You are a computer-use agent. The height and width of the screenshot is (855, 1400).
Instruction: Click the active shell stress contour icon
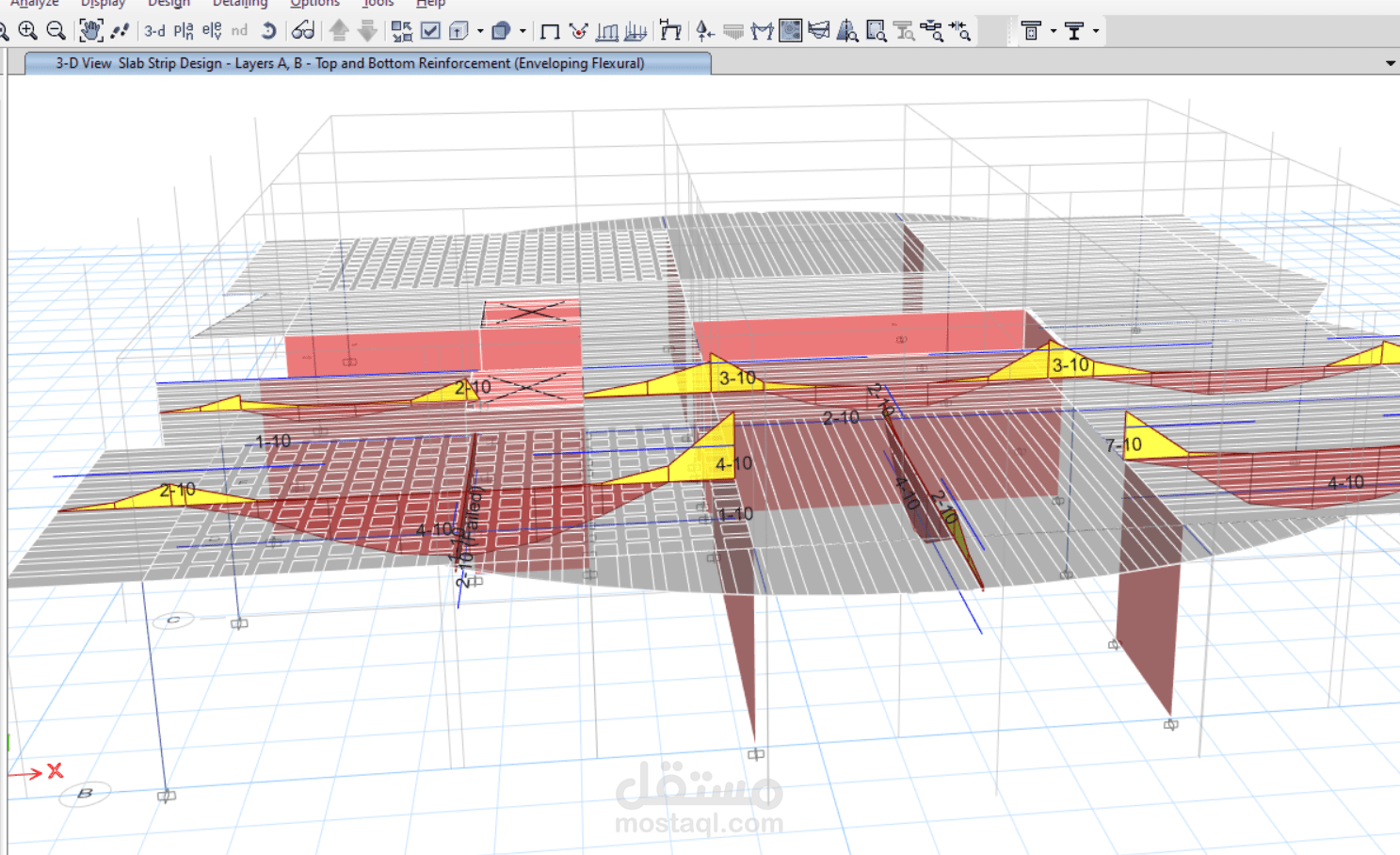791,31
